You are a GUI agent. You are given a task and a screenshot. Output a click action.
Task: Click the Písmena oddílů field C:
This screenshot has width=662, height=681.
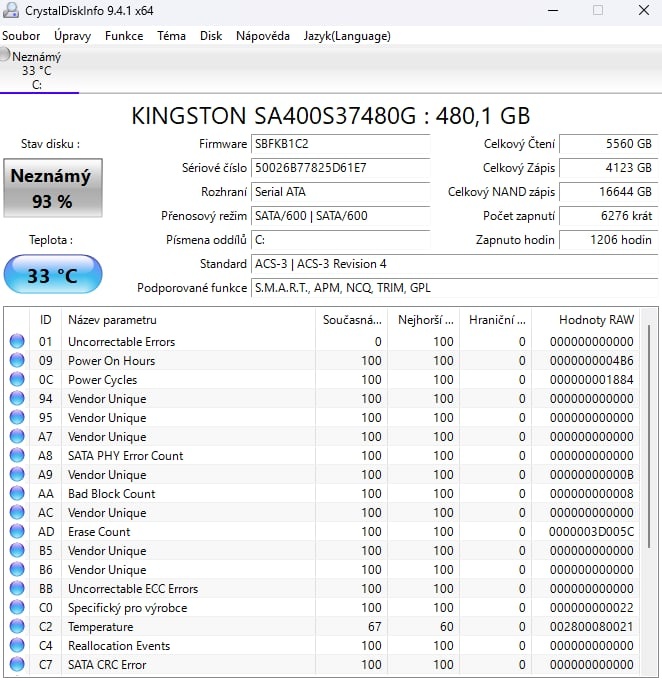(x=341, y=240)
